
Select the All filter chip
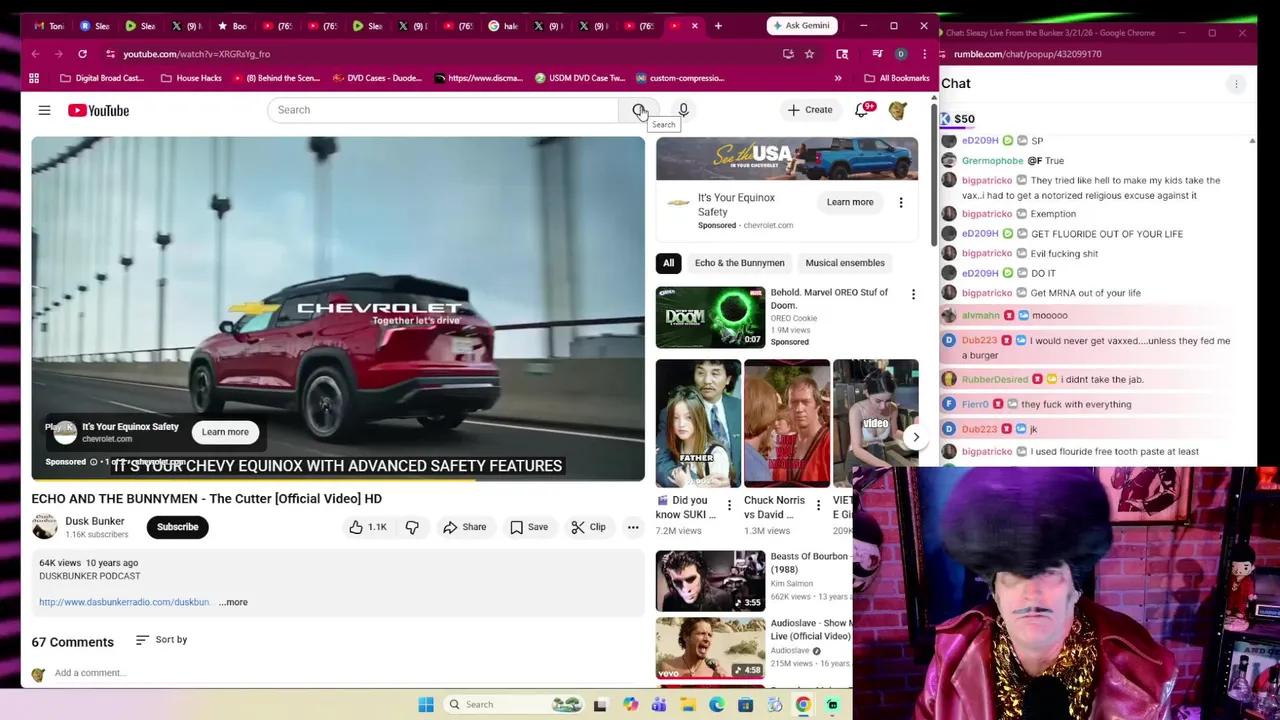click(668, 263)
